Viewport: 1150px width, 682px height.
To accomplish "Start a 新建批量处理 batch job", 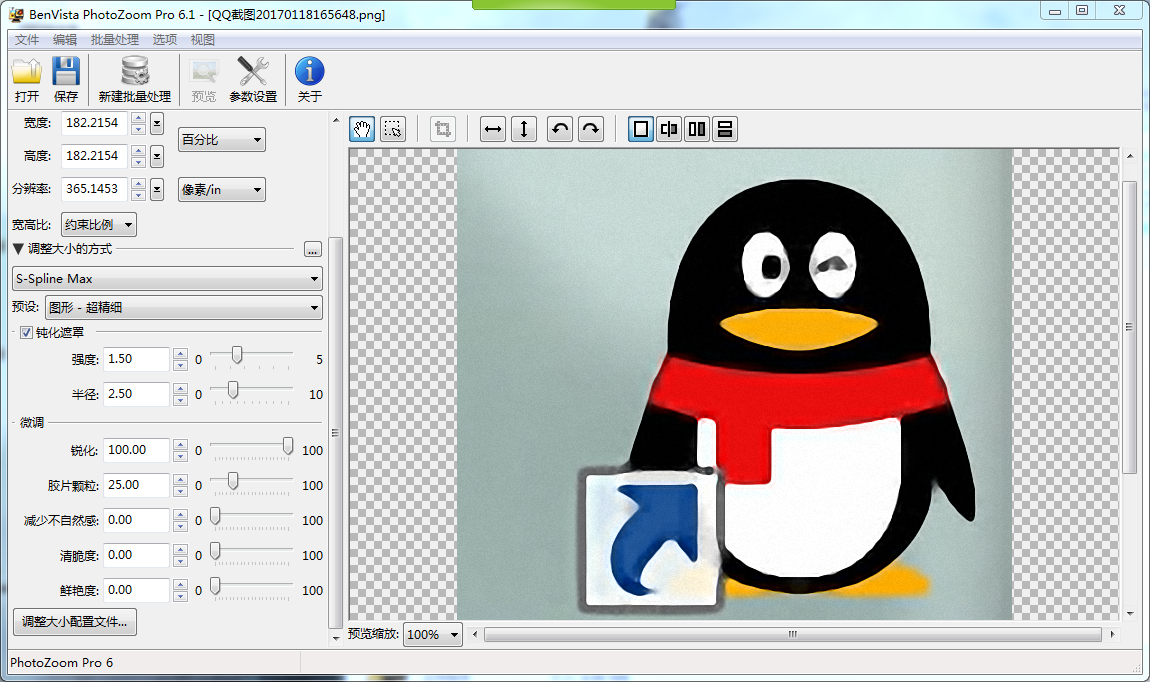I will pos(135,79).
